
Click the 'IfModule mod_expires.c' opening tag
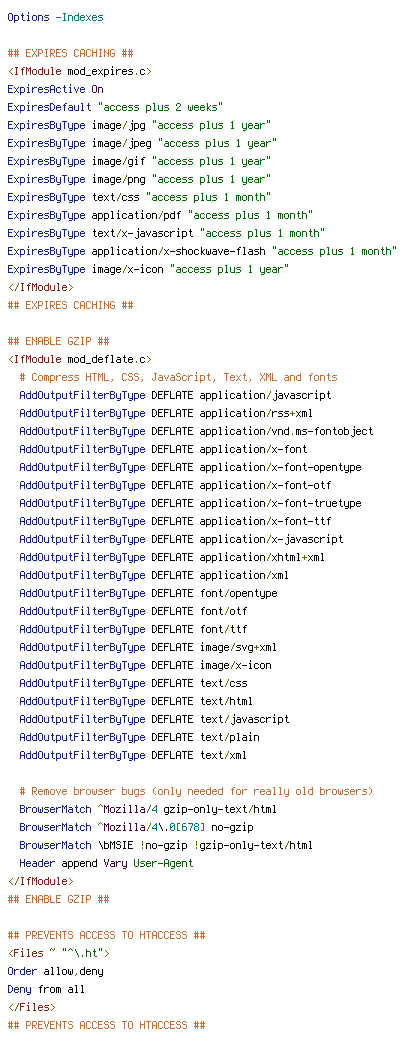(x=80, y=71)
